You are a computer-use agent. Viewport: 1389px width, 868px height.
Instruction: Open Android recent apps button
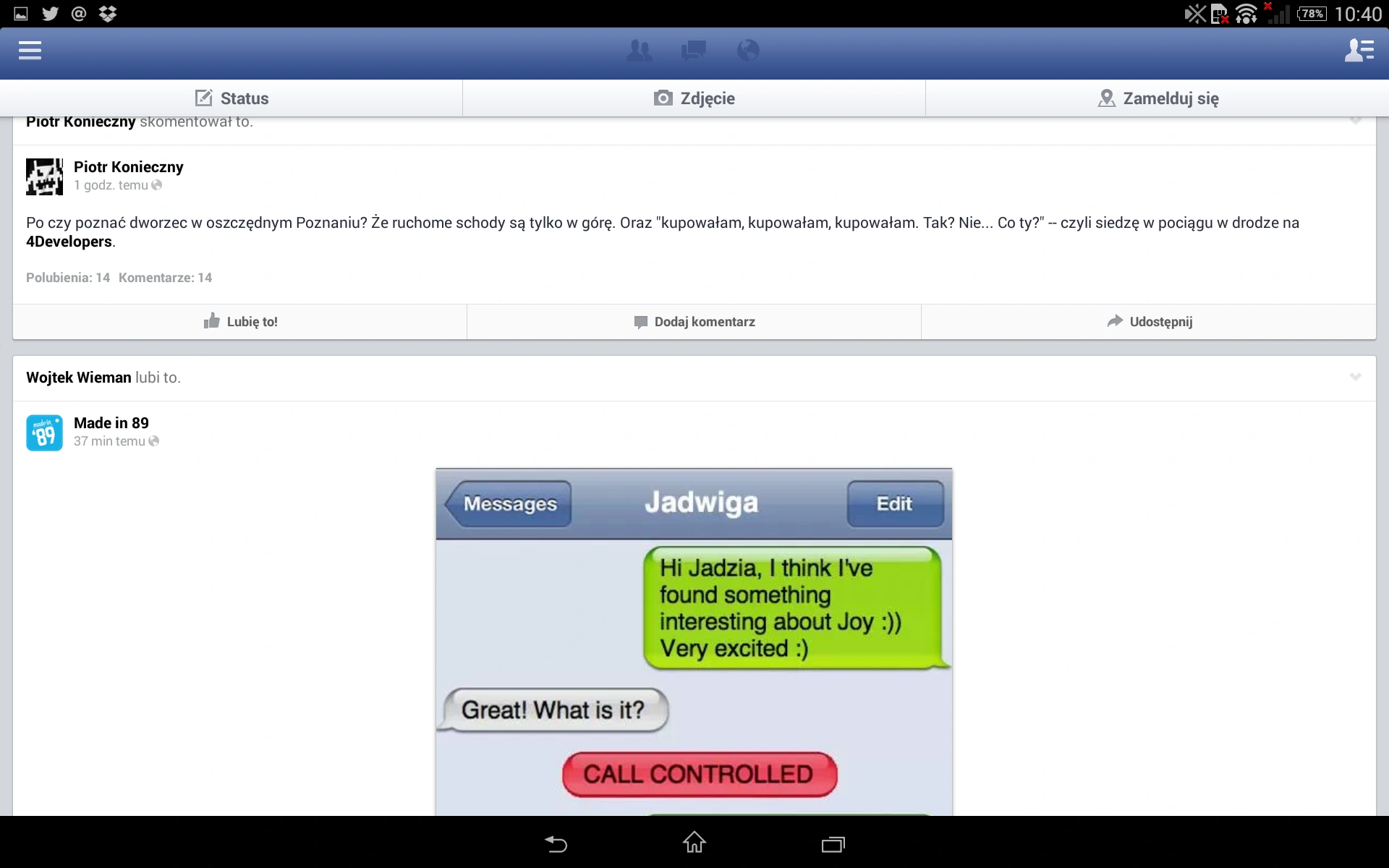tap(833, 844)
